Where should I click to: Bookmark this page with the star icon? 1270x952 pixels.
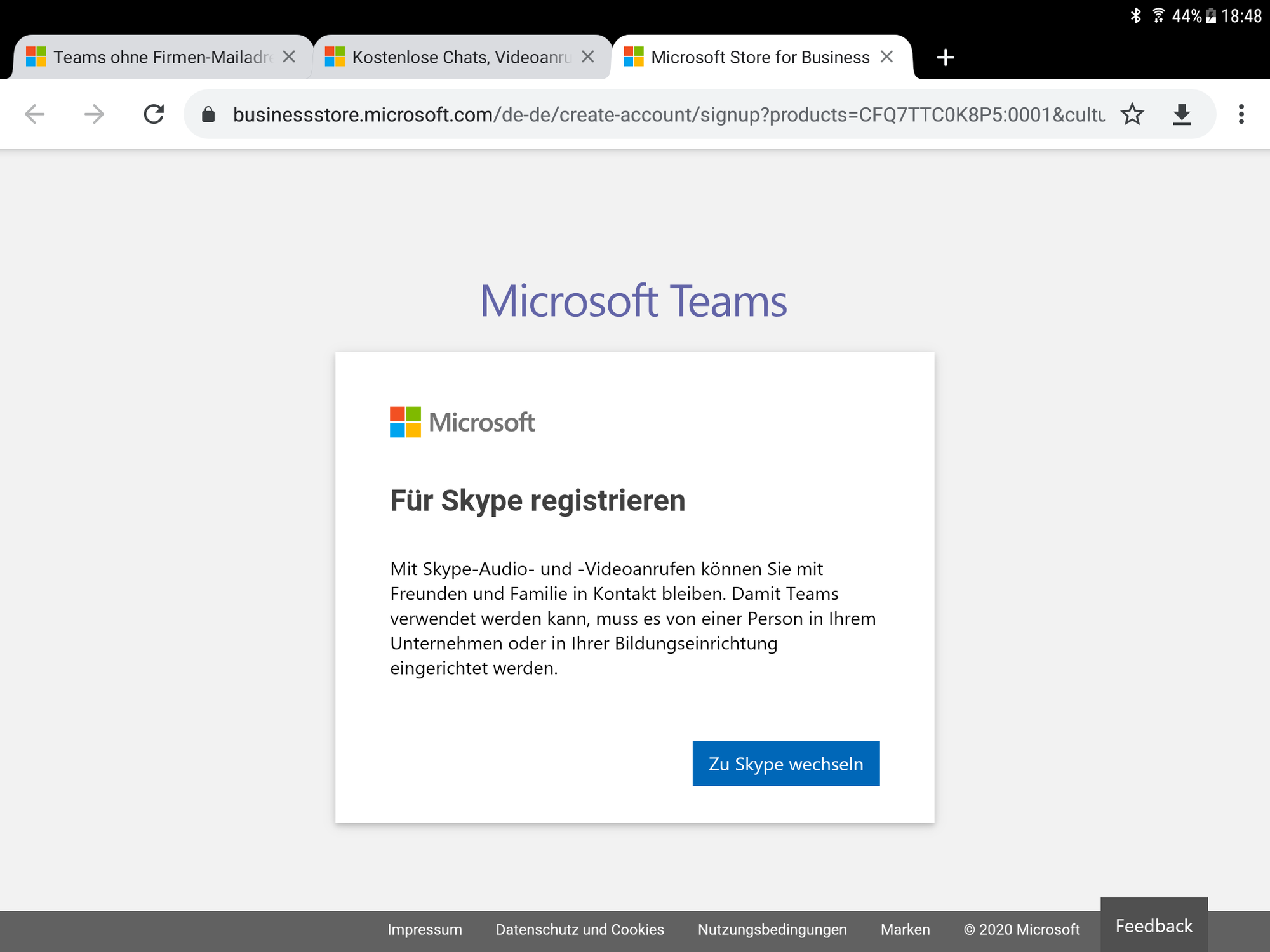coord(1132,114)
